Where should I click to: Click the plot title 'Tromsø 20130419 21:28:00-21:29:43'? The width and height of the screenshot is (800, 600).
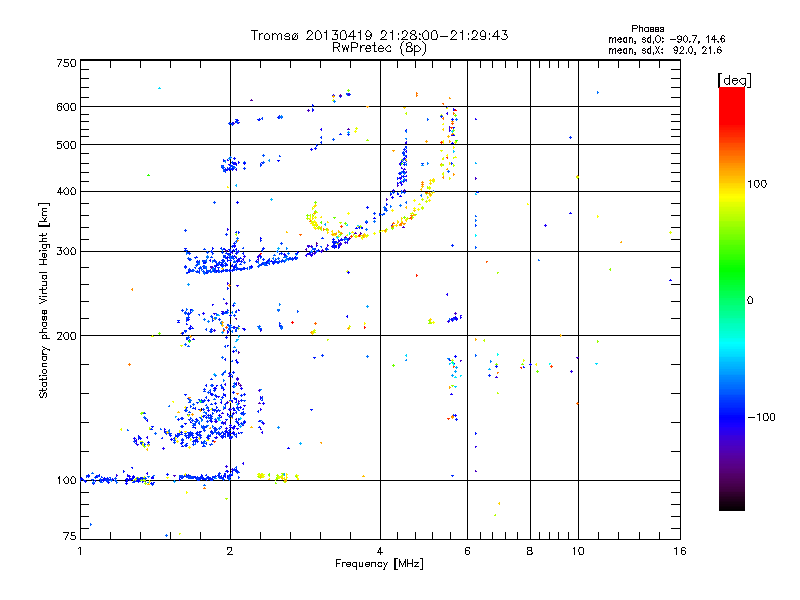tap(379, 35)
